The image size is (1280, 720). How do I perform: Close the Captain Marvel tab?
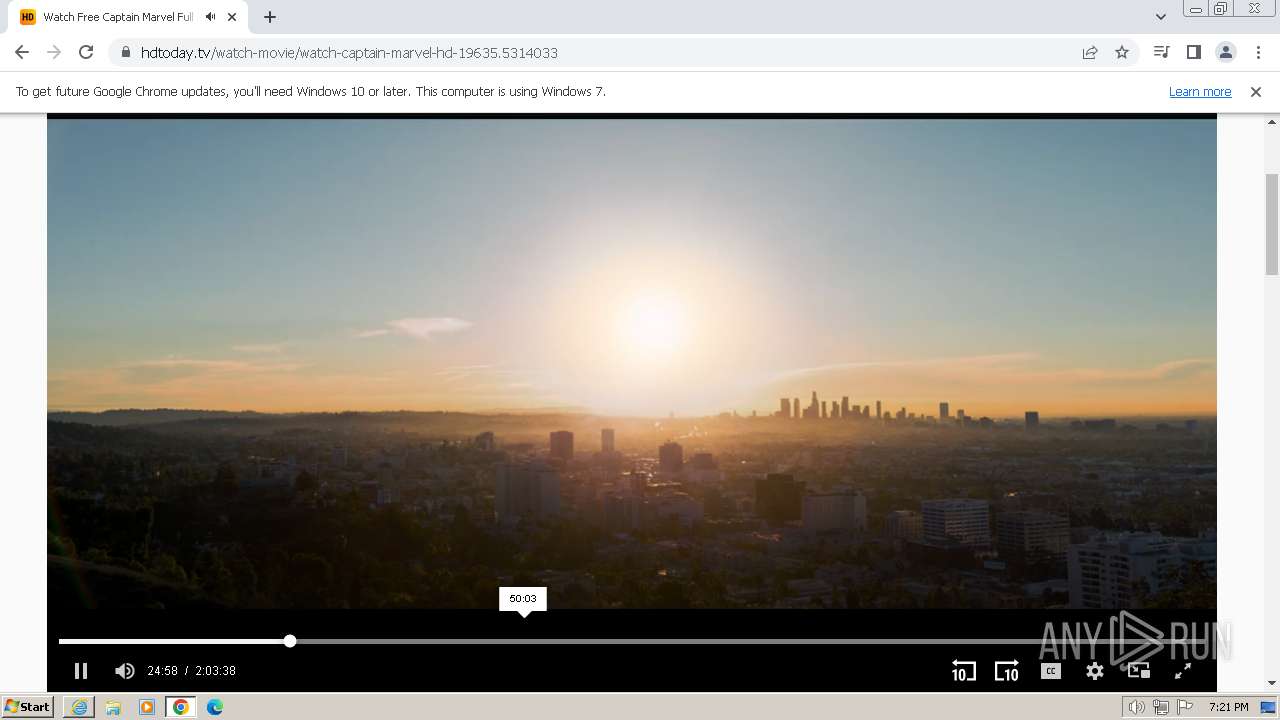click(x=232, y=17)
